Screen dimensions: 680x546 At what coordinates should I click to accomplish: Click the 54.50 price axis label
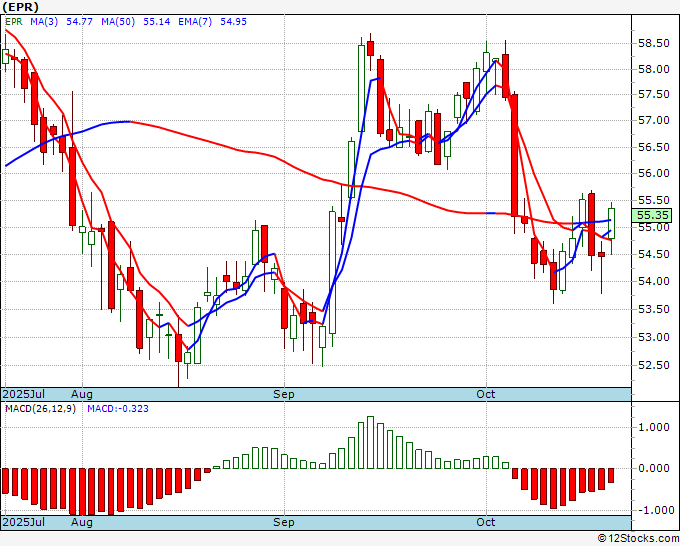pyautogui.click(x=654, y=254)
